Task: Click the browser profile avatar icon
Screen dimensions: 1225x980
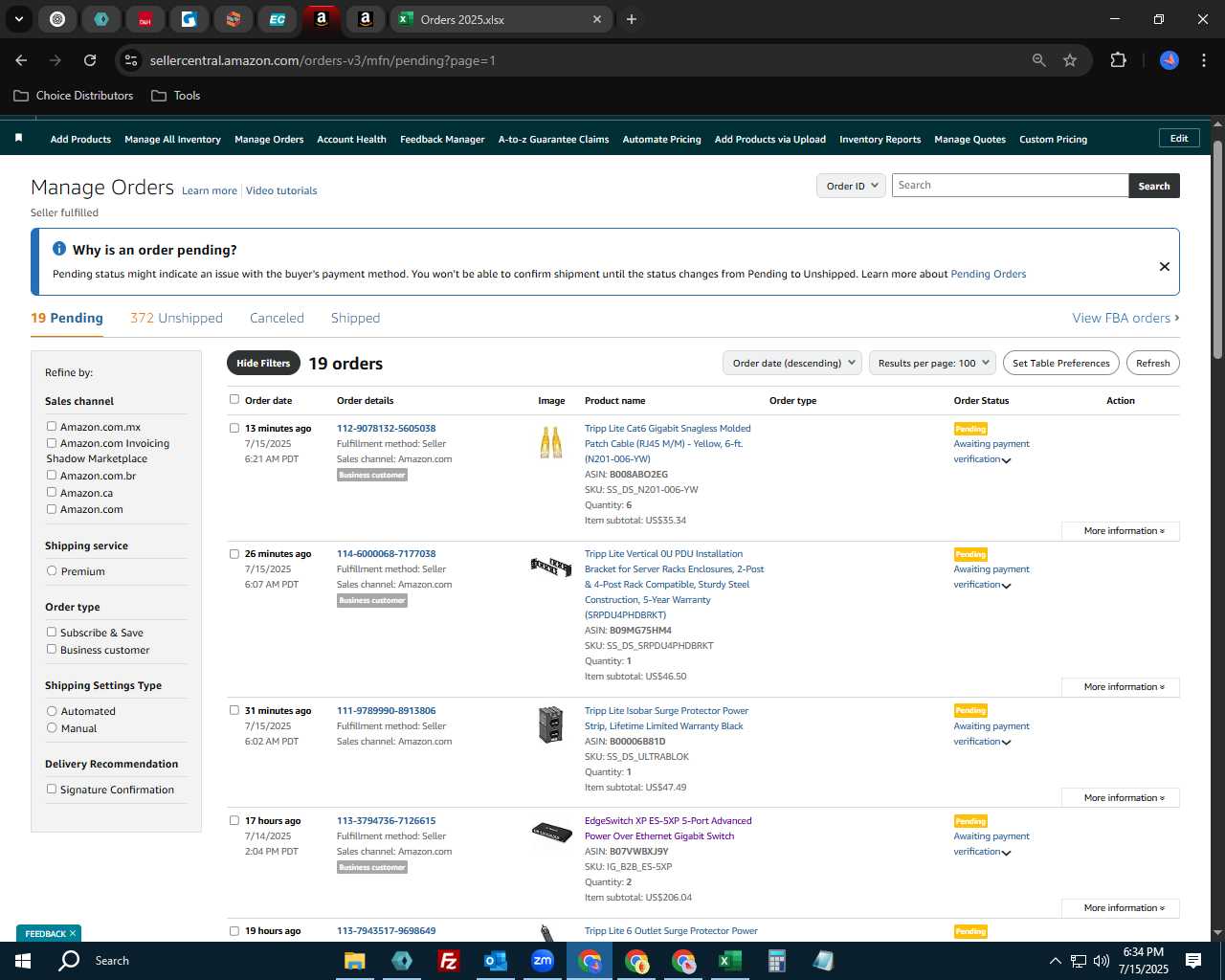Action: [x=1169, y=60]
